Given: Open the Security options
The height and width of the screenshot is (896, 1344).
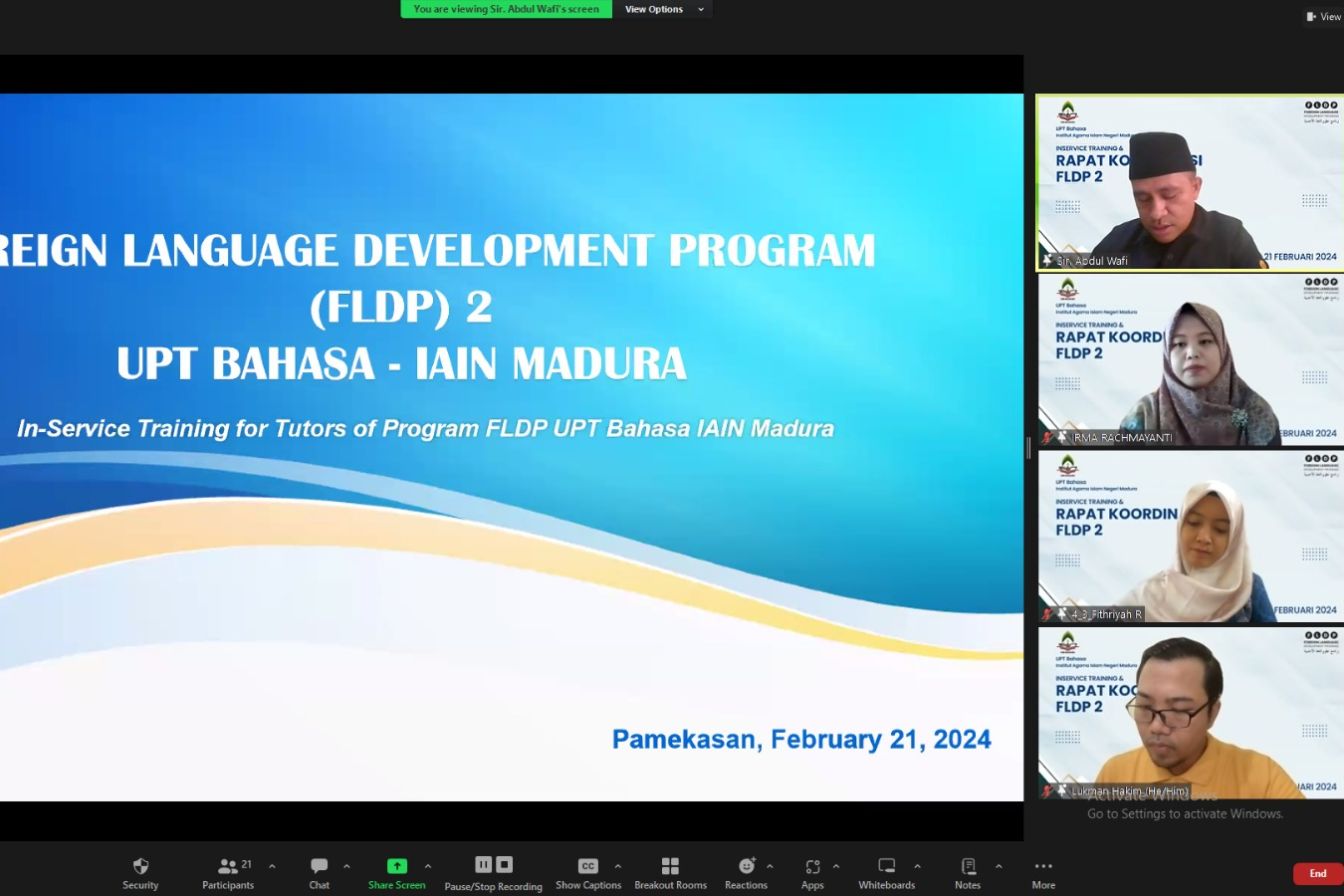Looking at the screenshot, I should [x=139, y=872].
